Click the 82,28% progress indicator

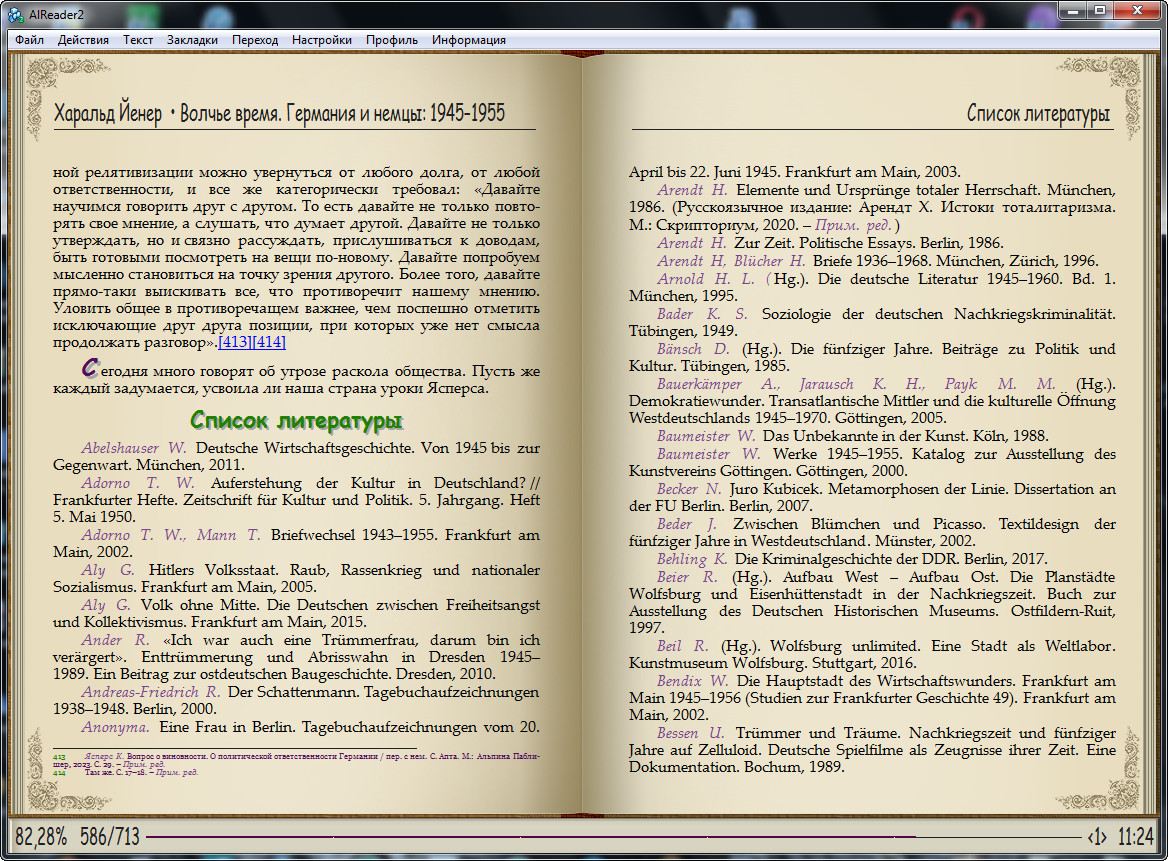[41, 837]
